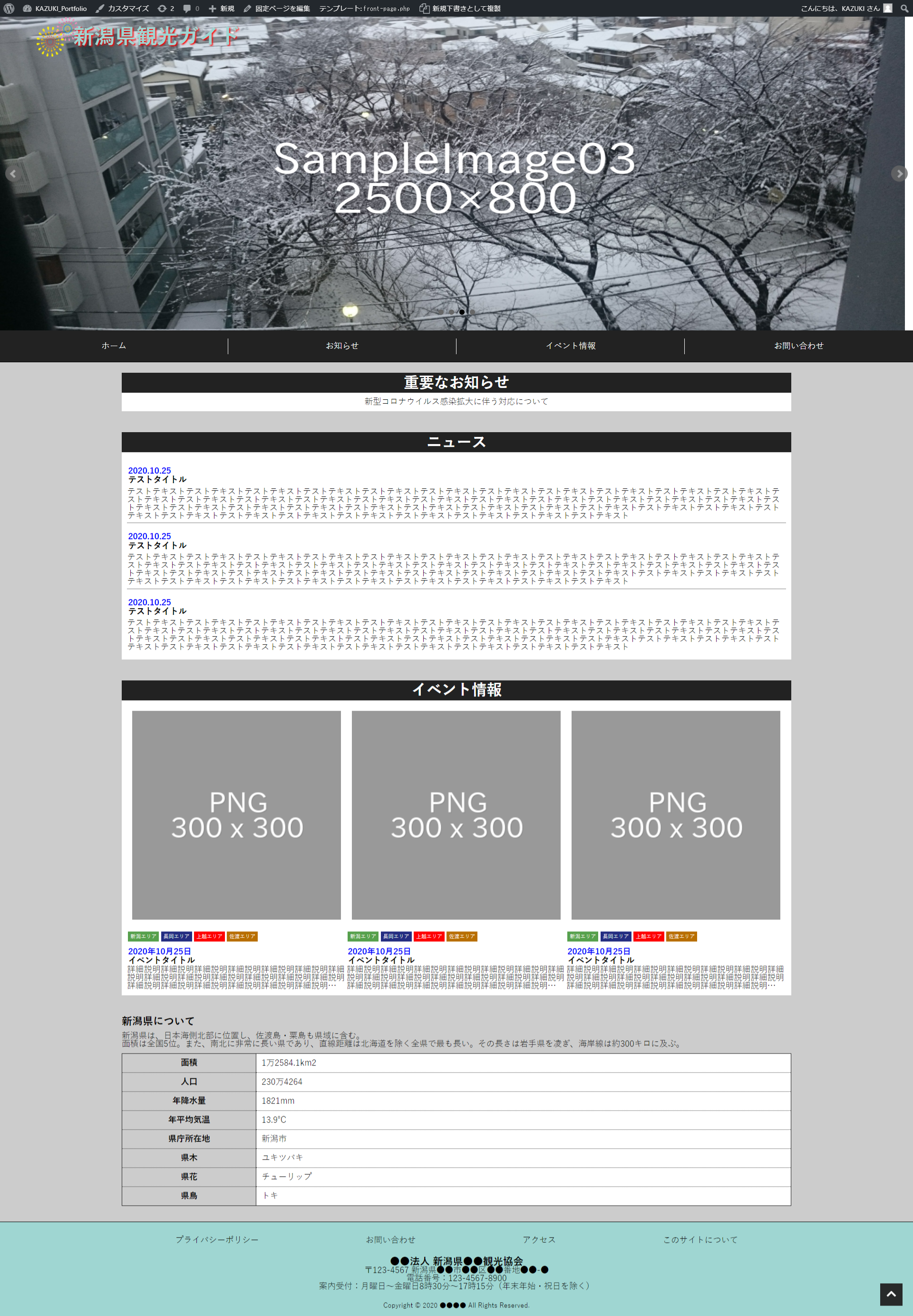
Task: Click the search magnifier icon in admin bar
Action: point(904,8)
